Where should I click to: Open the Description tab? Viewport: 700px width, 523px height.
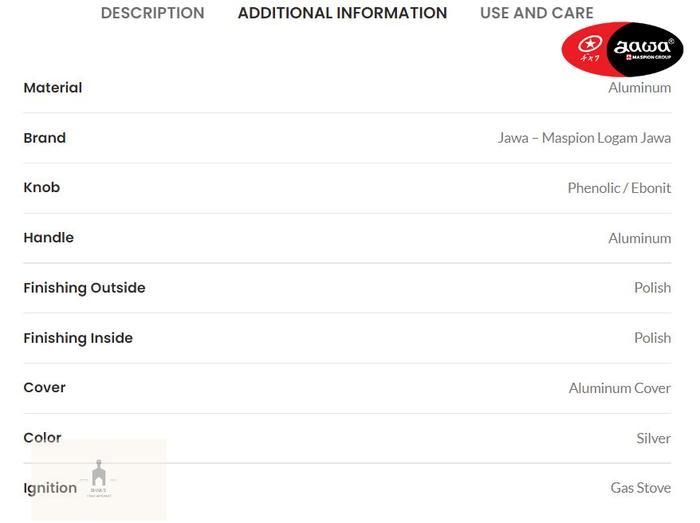pos(152,13)
